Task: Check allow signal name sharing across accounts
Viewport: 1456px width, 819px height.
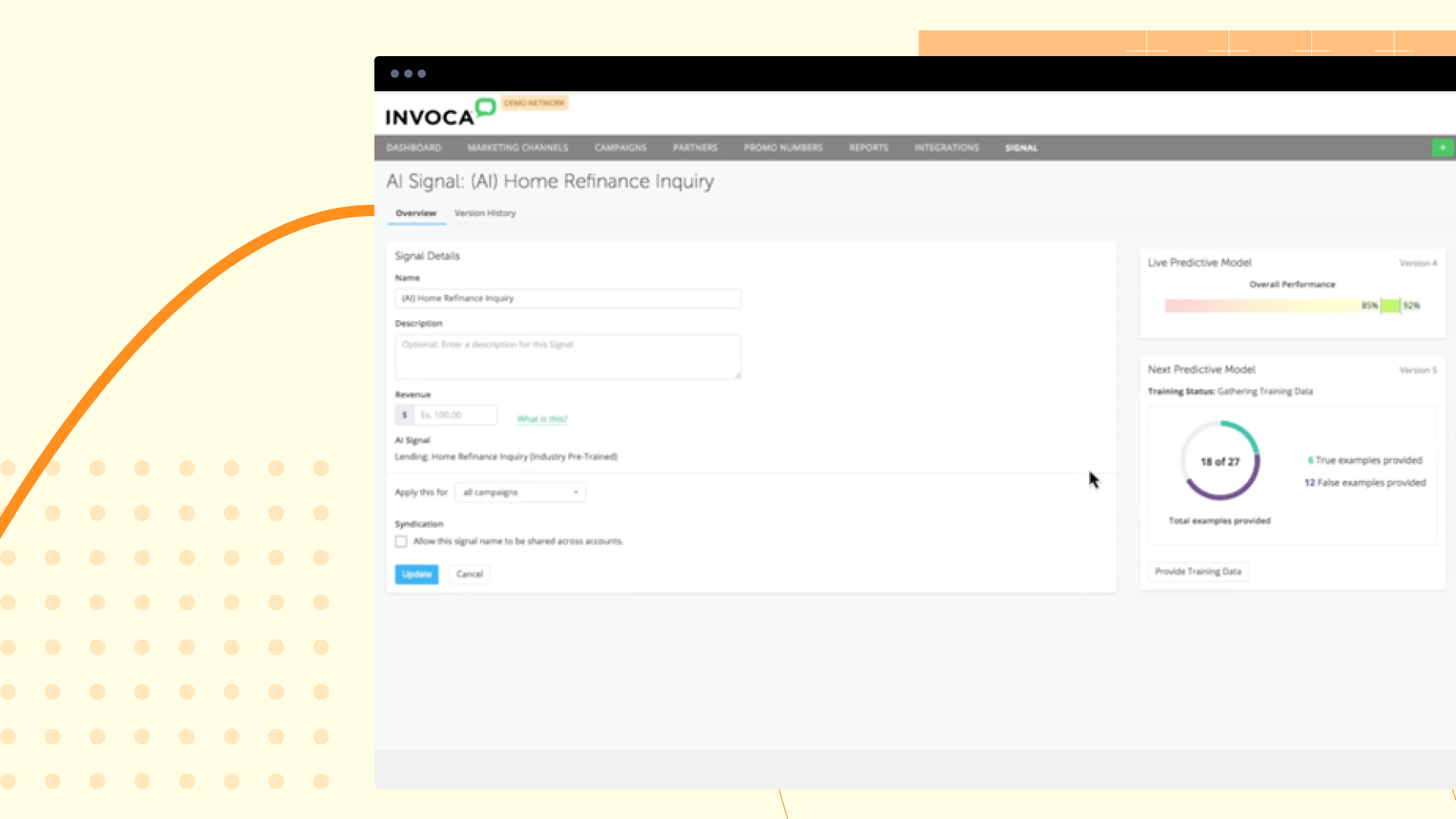Action: click(401, 541)
